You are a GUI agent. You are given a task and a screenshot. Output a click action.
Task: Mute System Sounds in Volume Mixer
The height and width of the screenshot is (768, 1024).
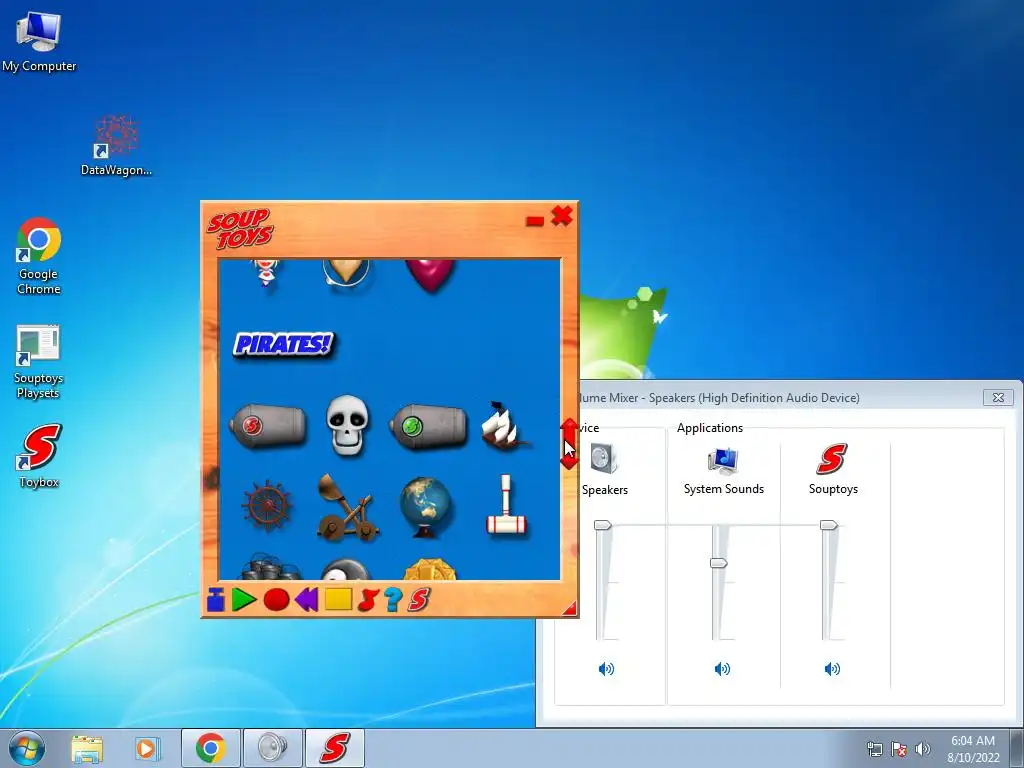tap(722, 669)
